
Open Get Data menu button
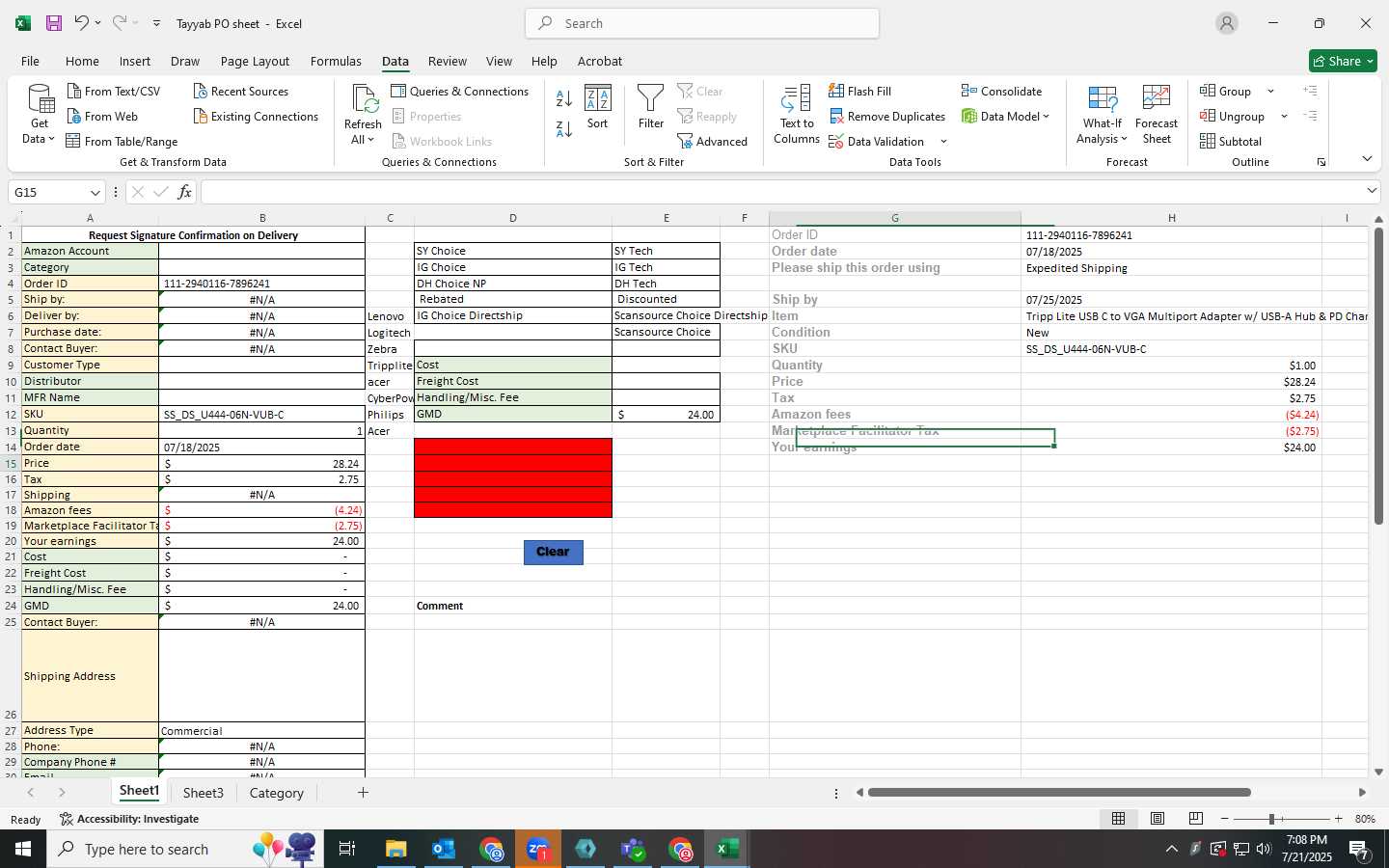[x=39, y=115]
